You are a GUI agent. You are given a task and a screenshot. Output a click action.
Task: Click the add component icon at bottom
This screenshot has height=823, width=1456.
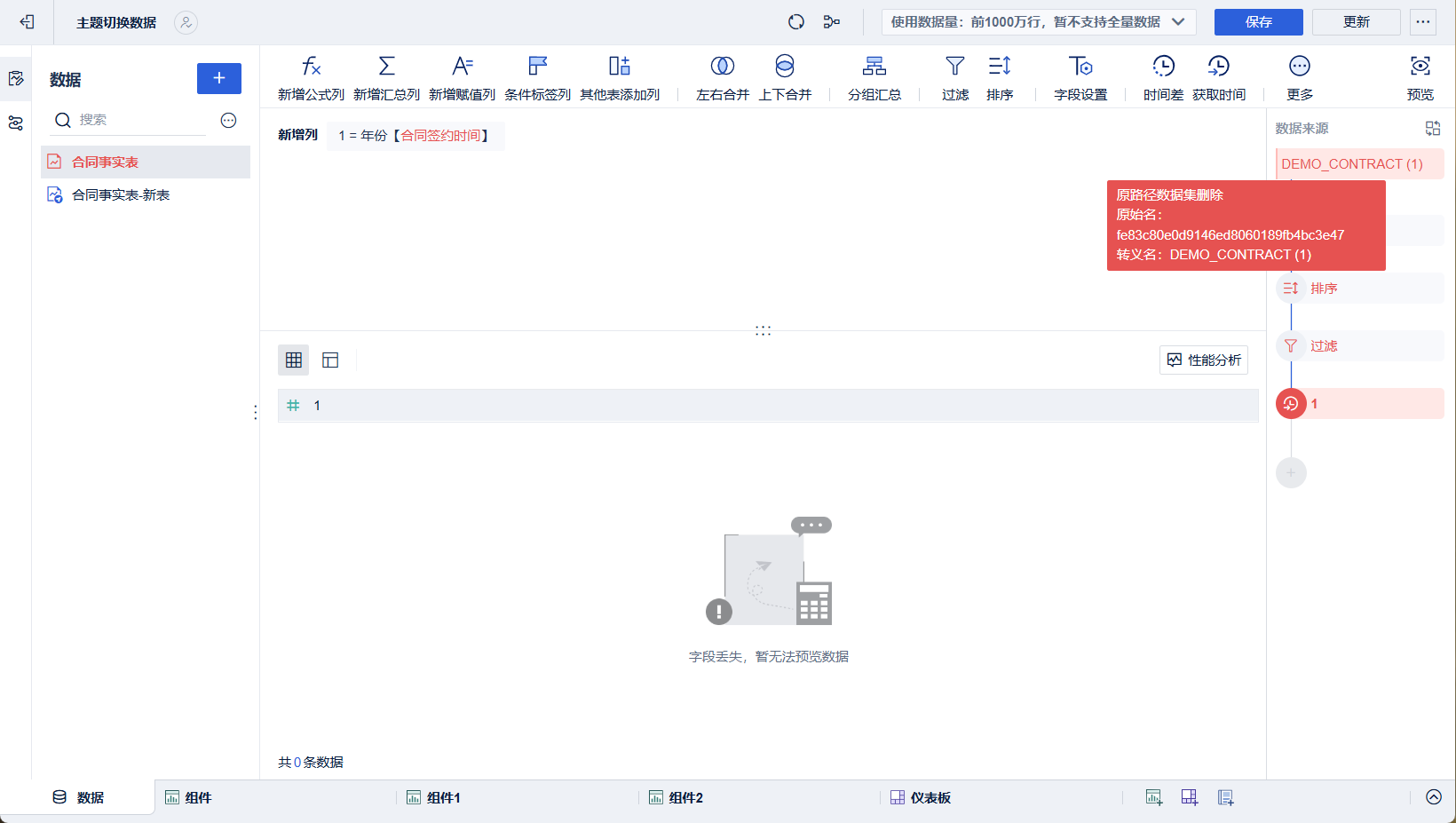[x=1153, y=797]
